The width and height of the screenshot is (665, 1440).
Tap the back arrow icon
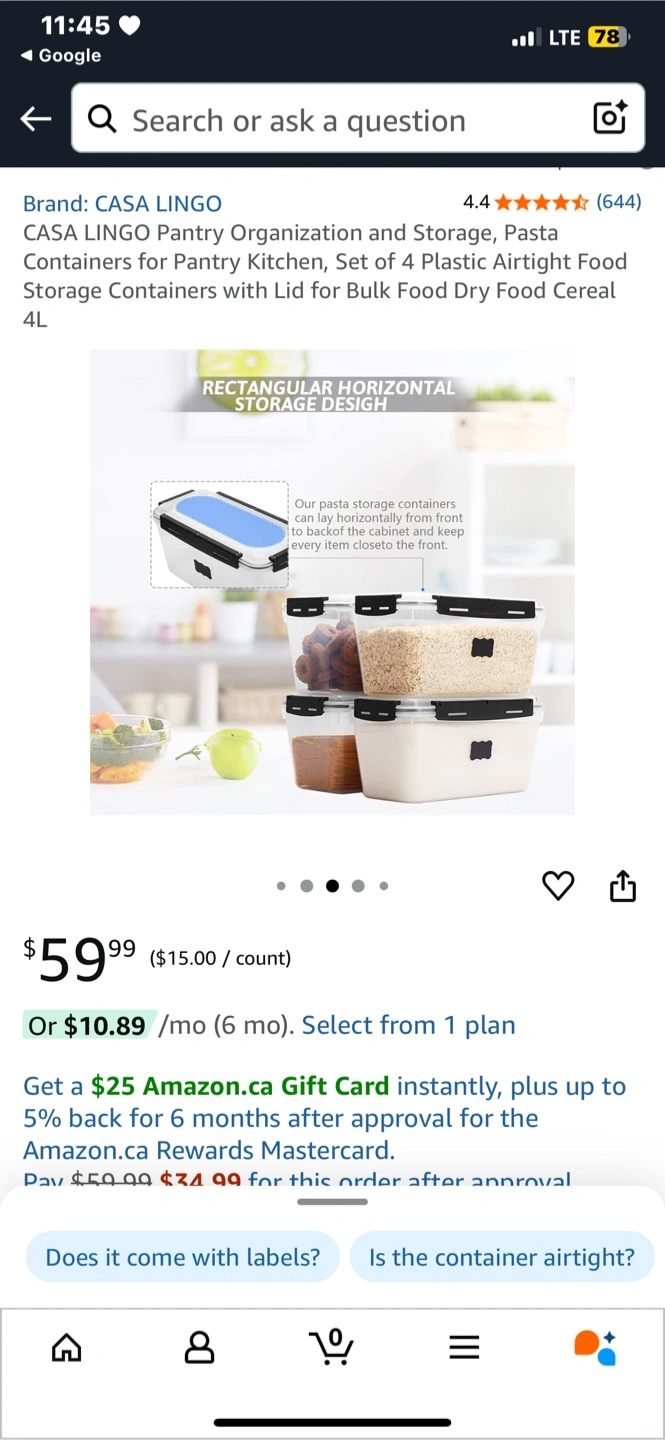(x=36, y=120)
